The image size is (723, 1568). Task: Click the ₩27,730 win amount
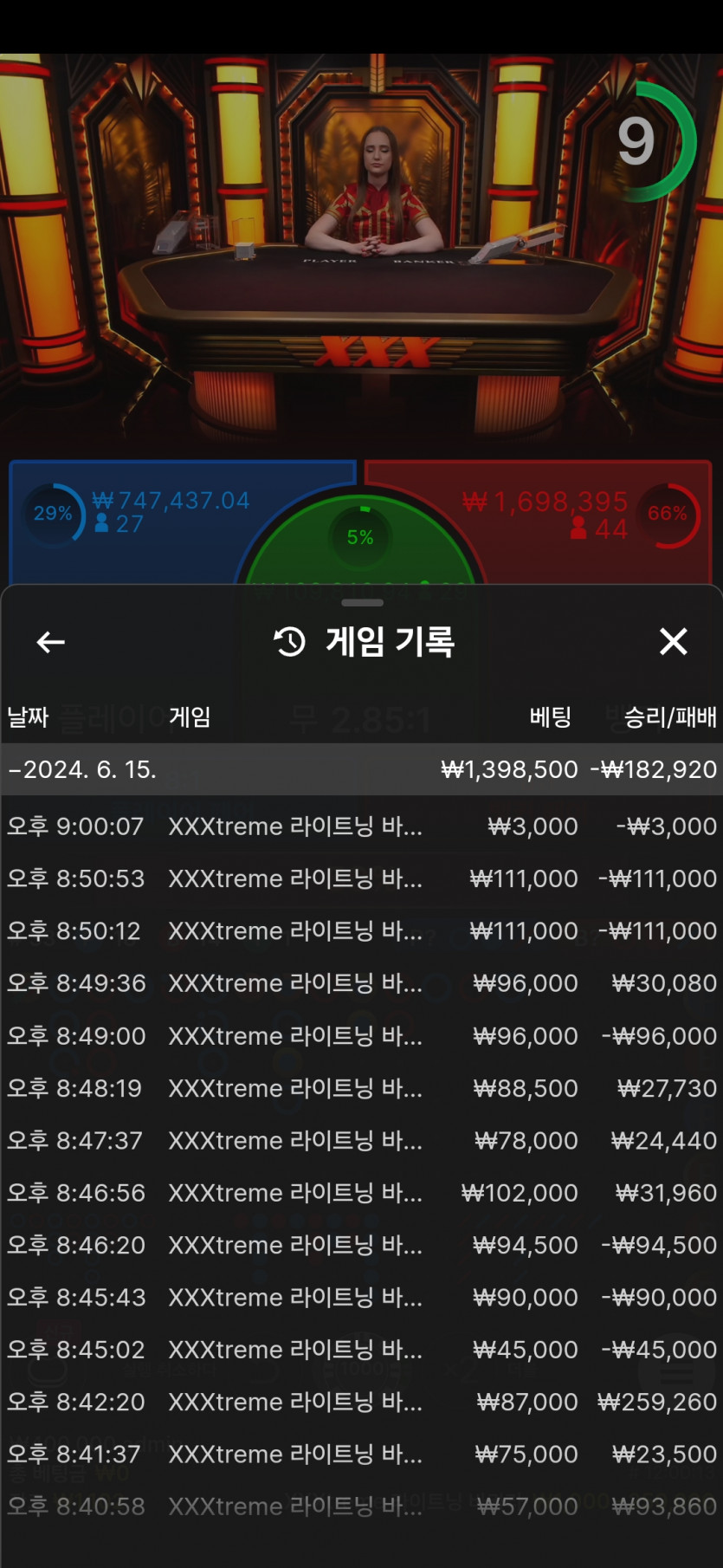(667, 1088)
